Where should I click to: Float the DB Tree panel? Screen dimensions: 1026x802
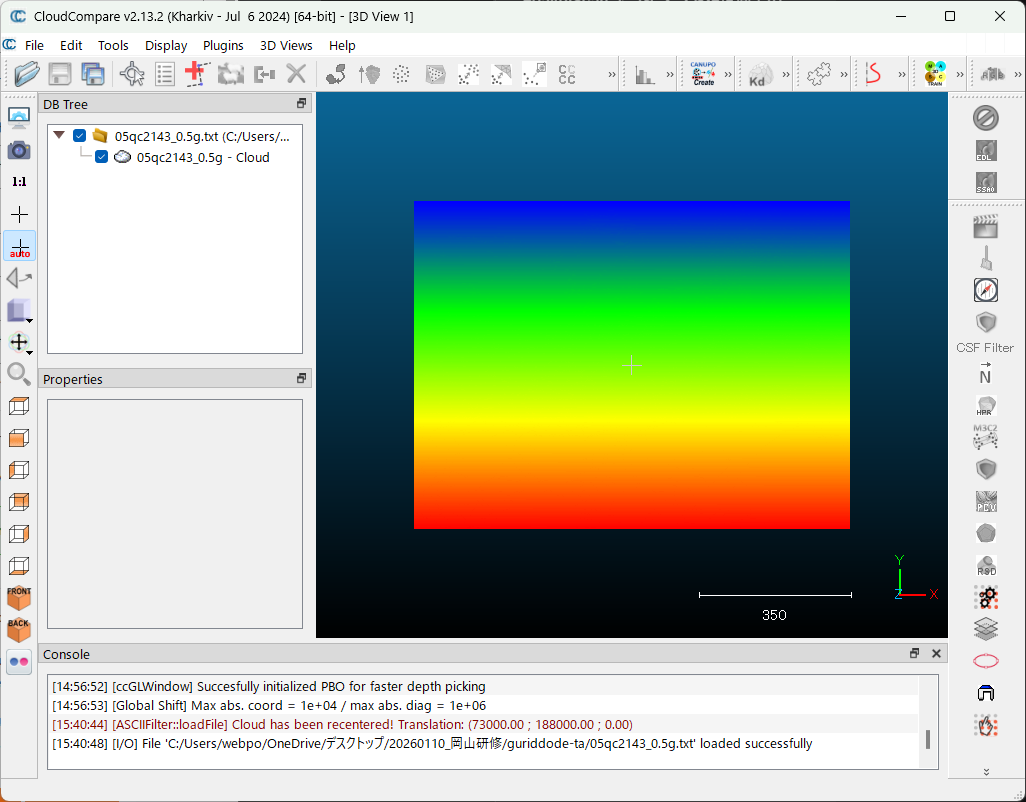[301, 104]
